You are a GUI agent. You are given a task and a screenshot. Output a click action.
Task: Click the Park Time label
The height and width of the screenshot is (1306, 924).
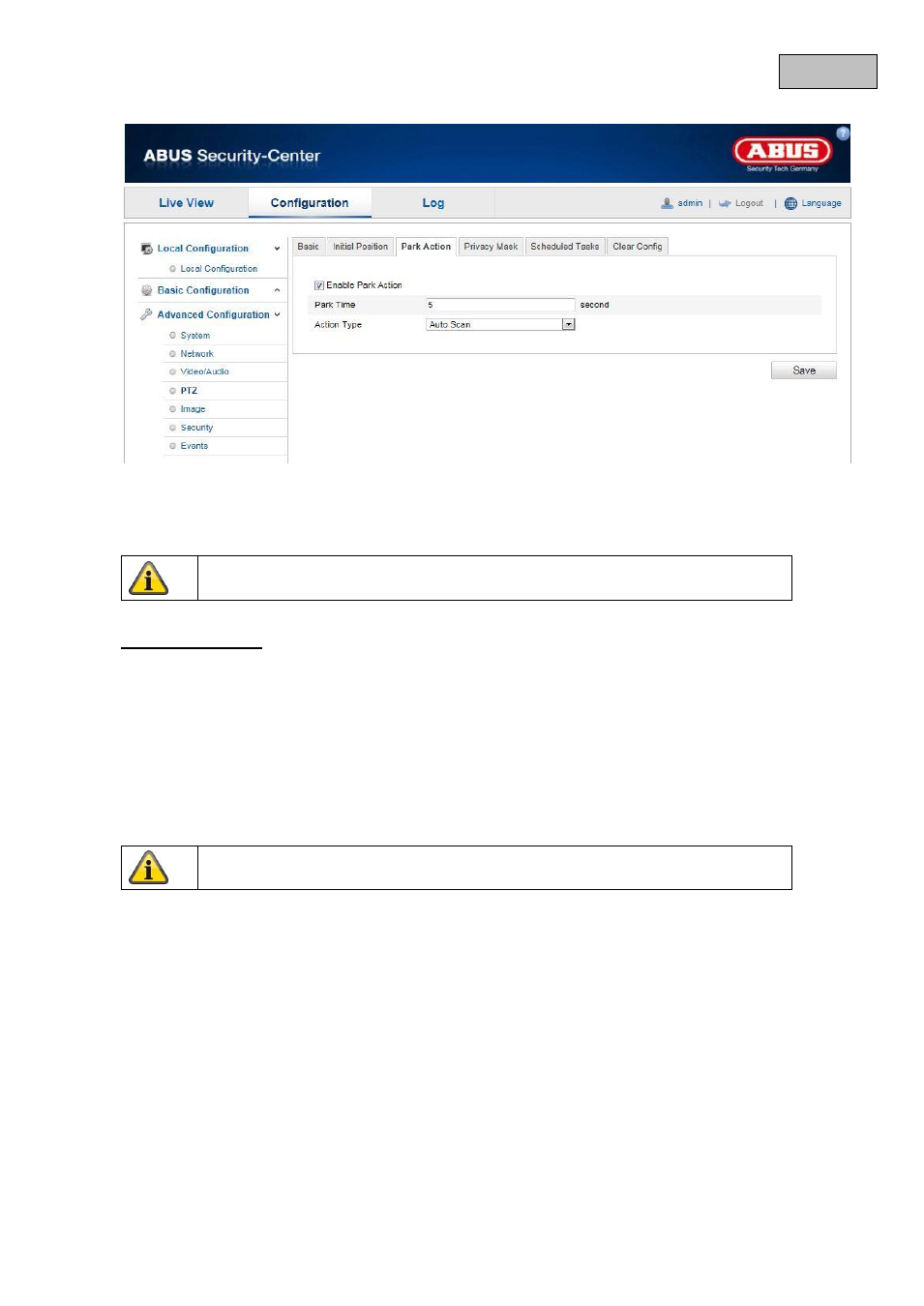click(x=335, y=305)
